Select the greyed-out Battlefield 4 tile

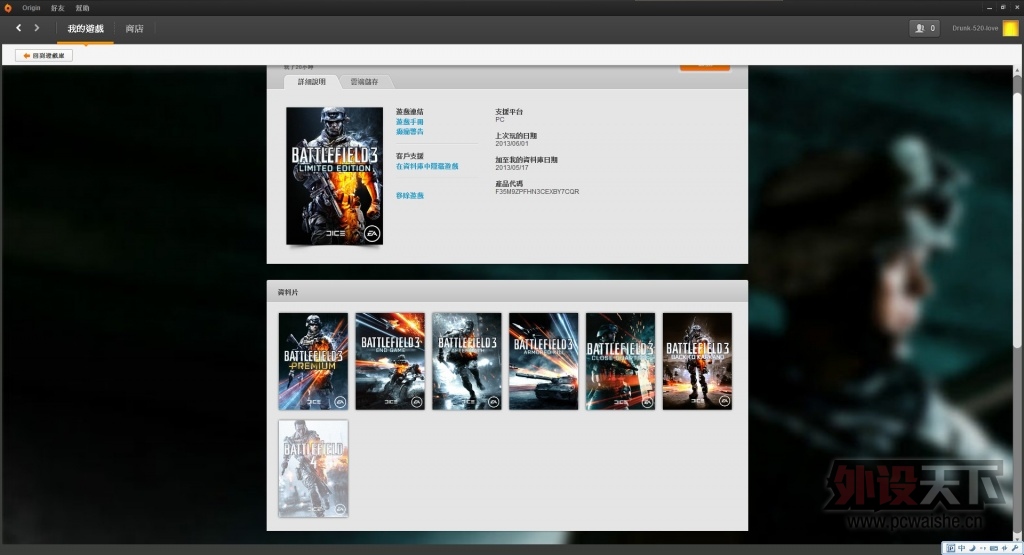click(313, 469)
